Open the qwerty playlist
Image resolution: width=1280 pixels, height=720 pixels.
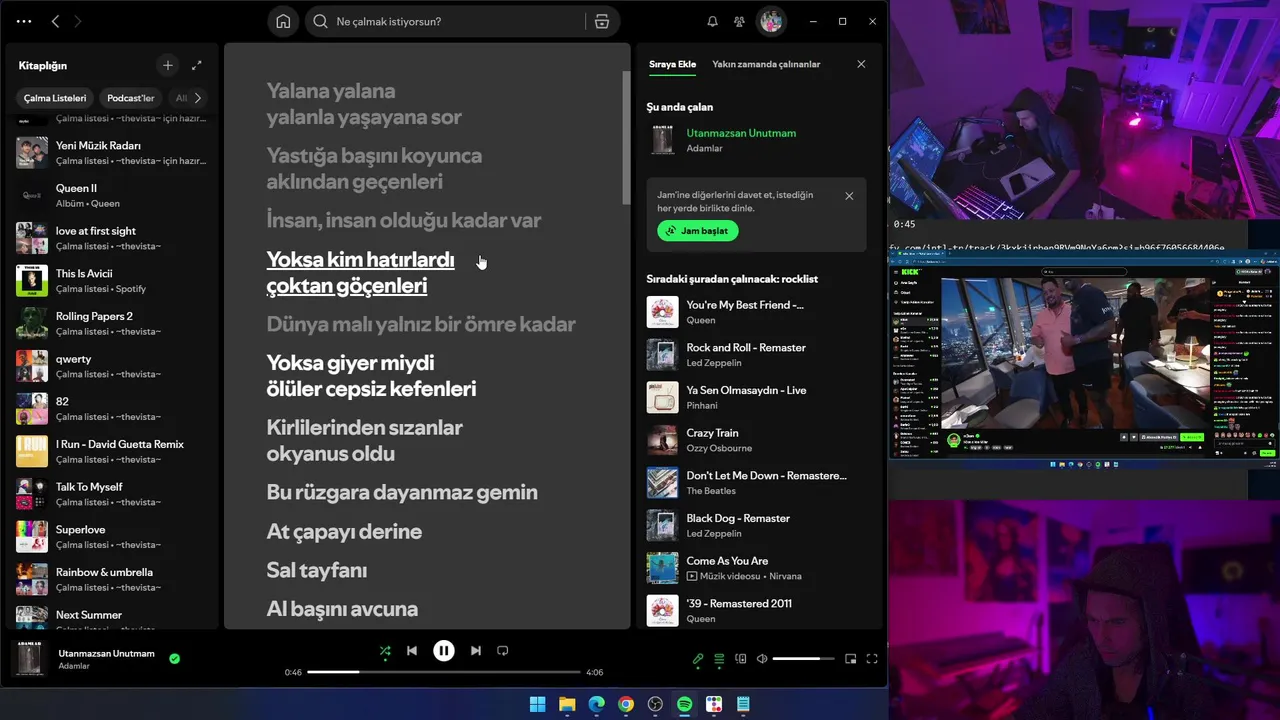click(x=111, y=366)
